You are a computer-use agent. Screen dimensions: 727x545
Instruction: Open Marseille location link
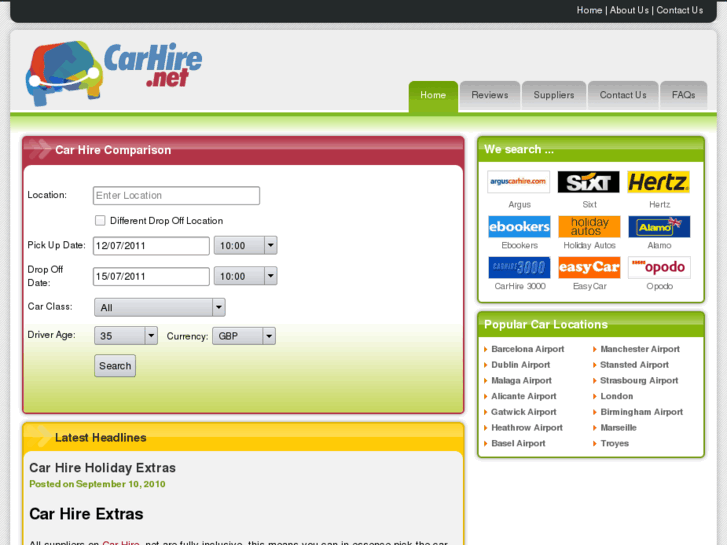618,428
